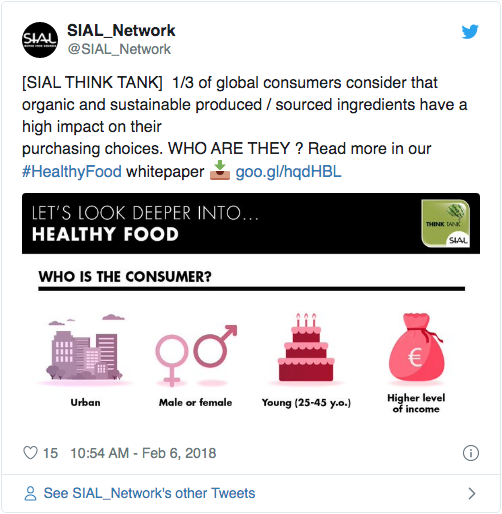Click the SIAL_Network display name
The image size is (502, 514).
click(121, 31)
